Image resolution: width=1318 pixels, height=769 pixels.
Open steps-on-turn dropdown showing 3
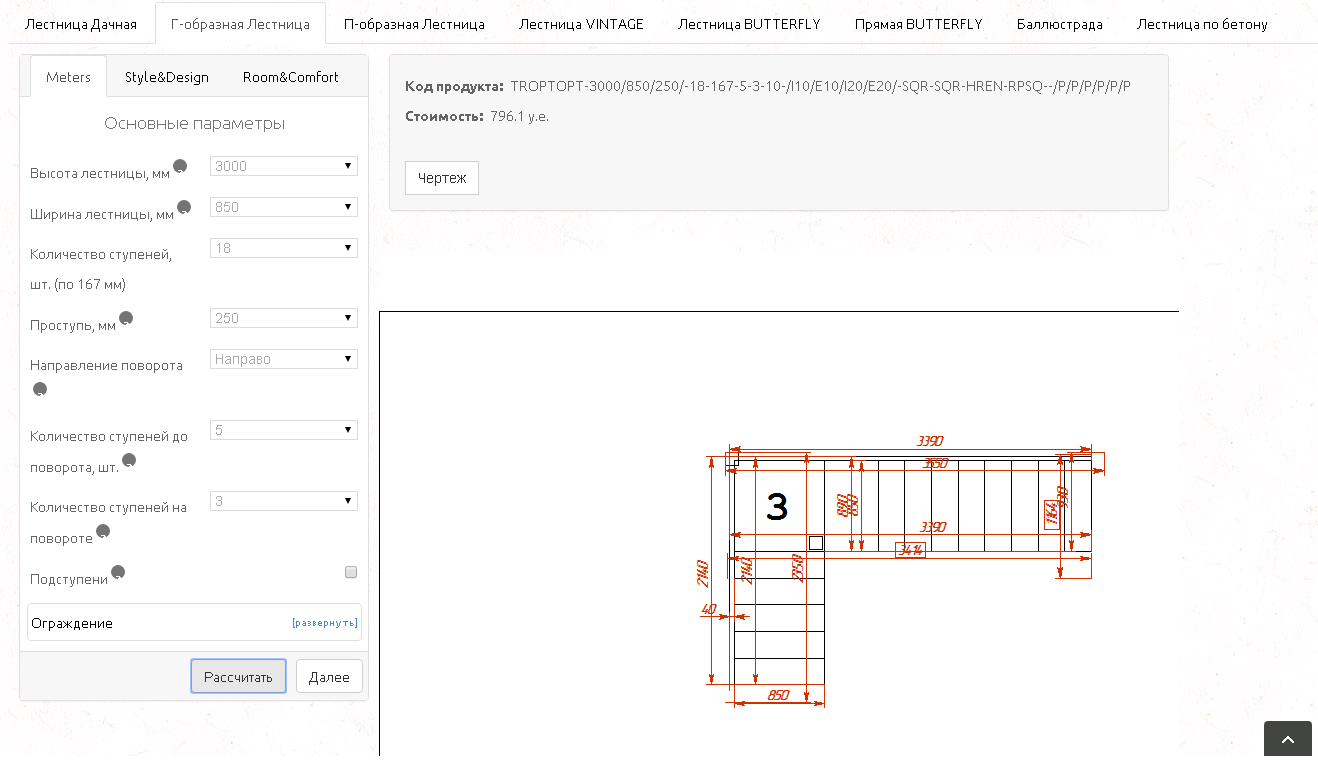pyautogui.click(x=284, y=501)
